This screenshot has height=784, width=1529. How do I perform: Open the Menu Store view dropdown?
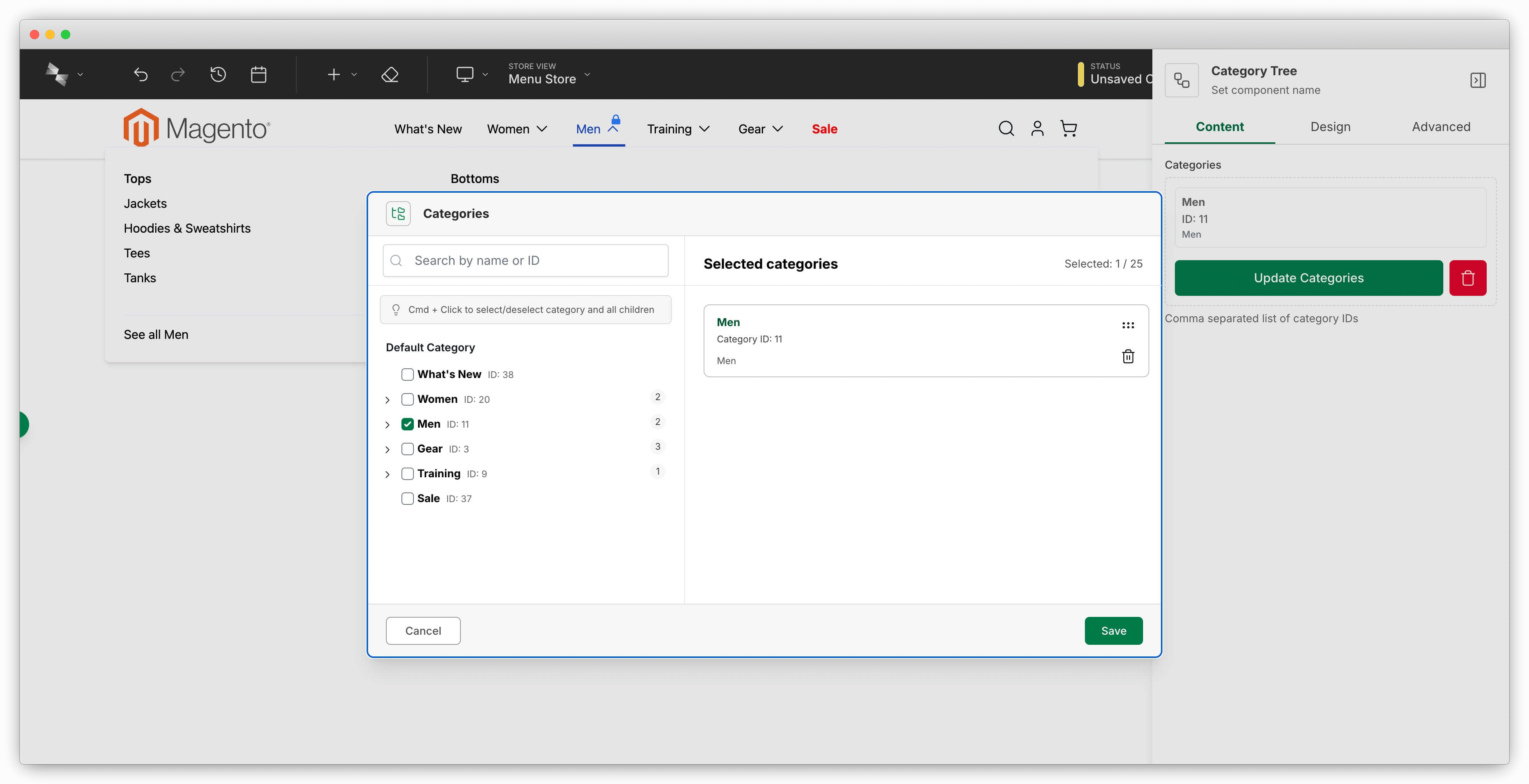[x=549, y=74]
